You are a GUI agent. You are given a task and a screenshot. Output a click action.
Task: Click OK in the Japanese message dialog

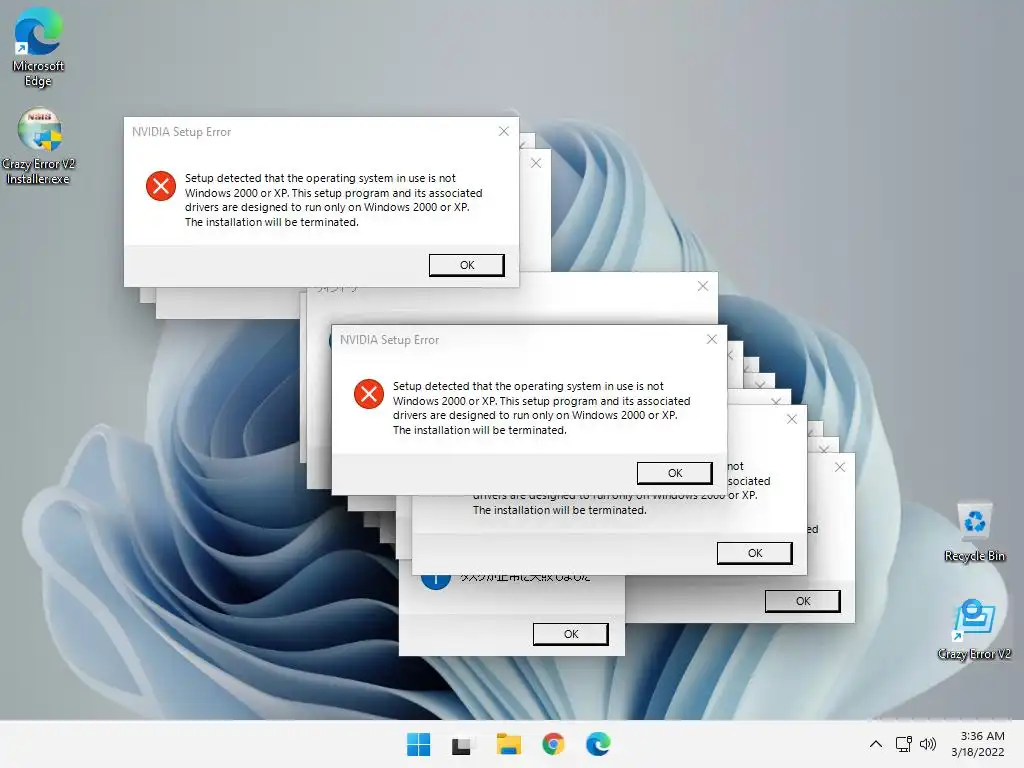pyautogui.click(x=571, y=634)
